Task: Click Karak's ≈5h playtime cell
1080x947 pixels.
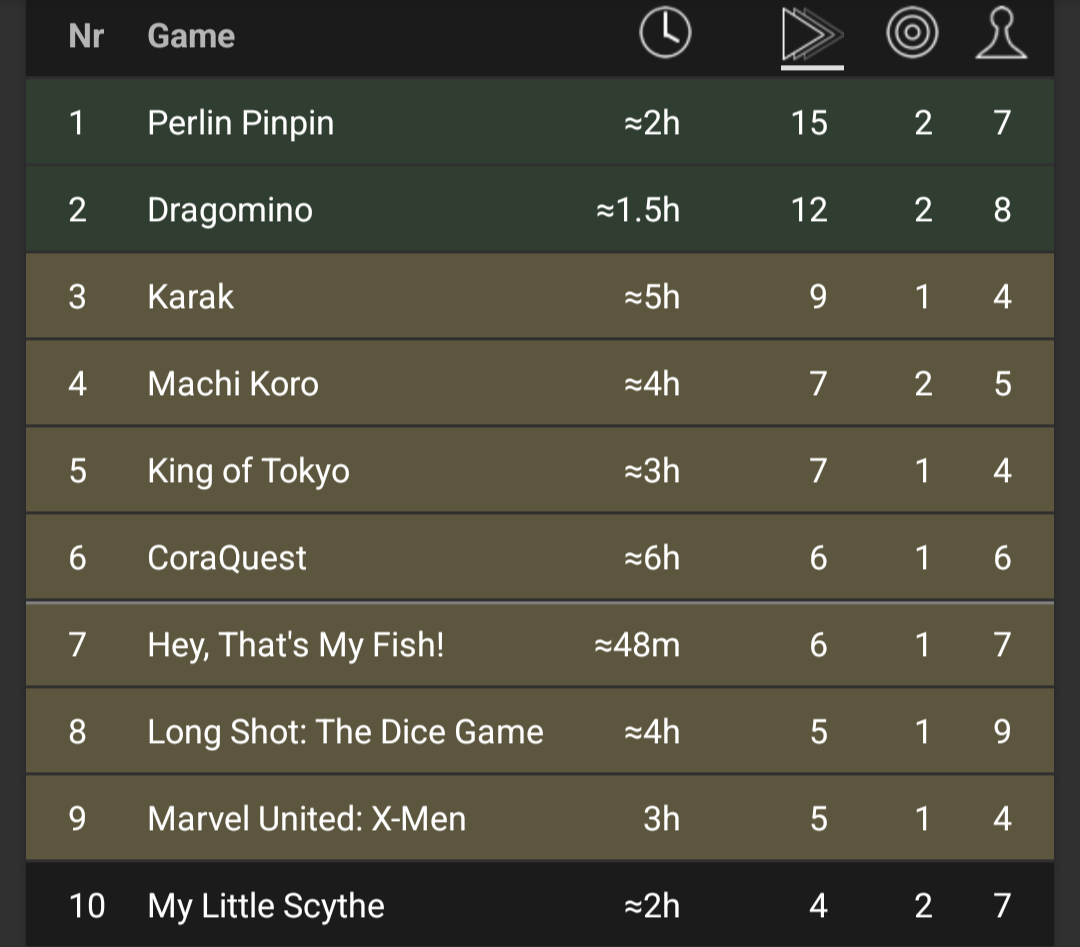Action: tap(652, 297)
